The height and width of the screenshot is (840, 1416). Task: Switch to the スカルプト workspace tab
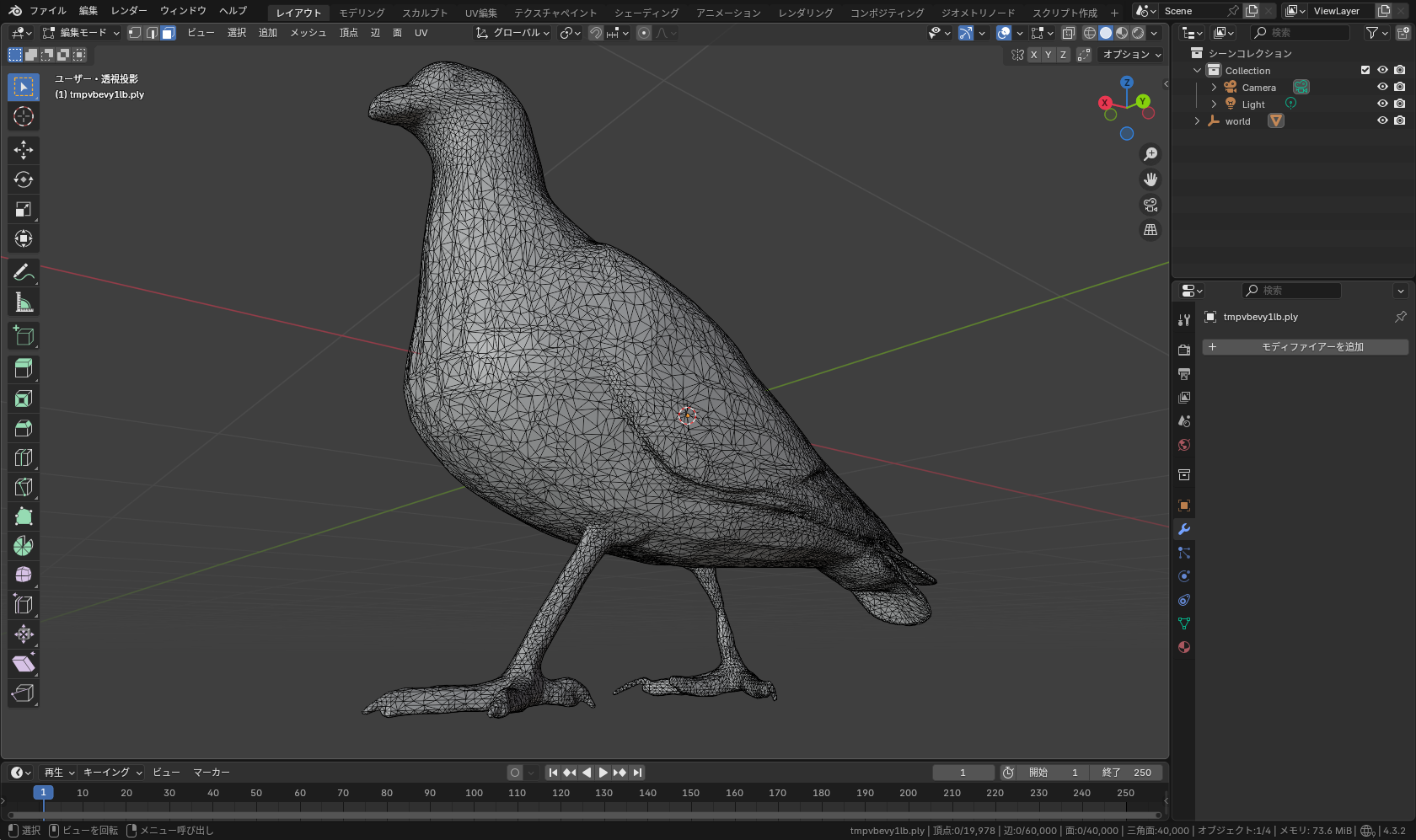(424, 13)
